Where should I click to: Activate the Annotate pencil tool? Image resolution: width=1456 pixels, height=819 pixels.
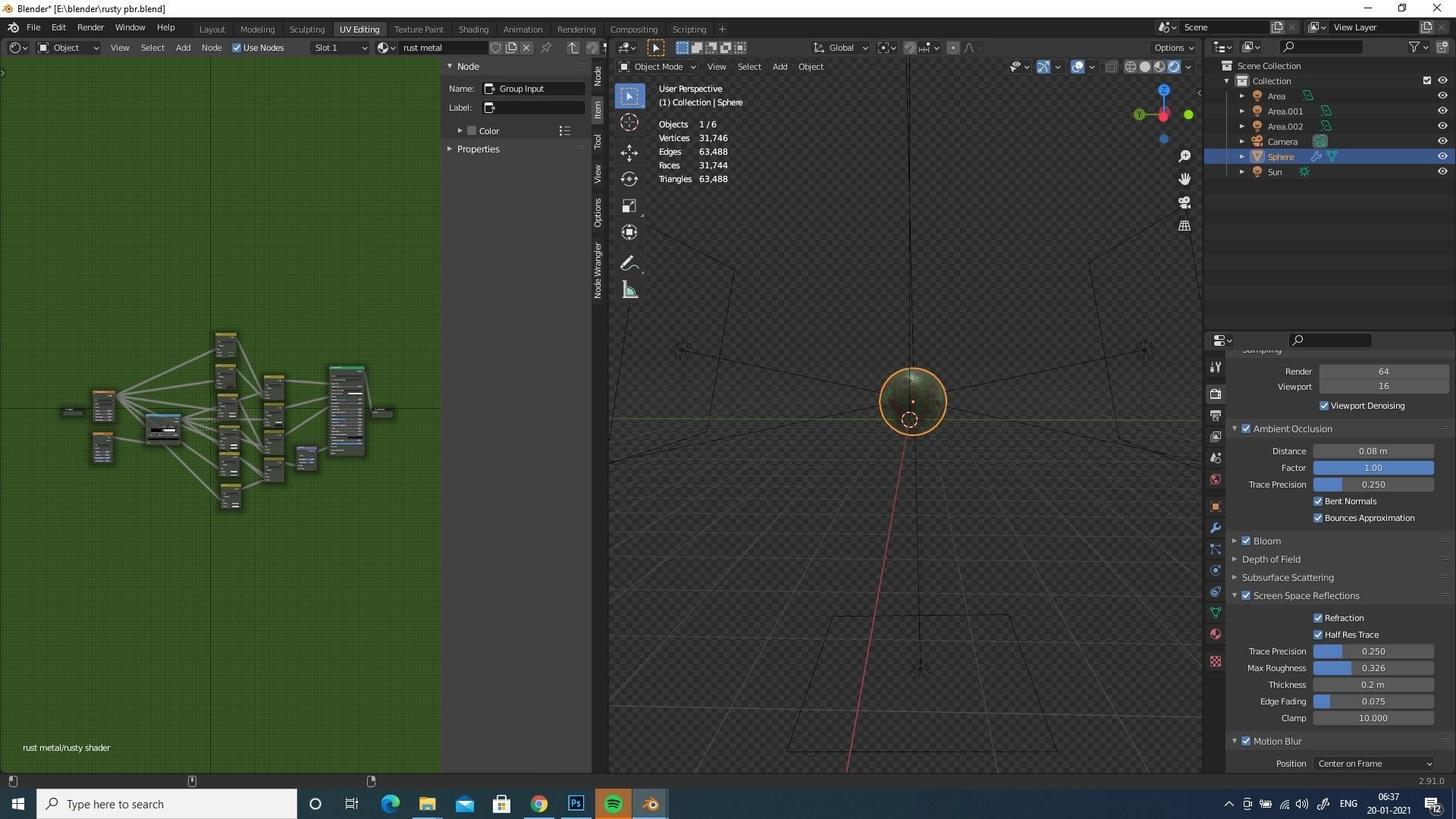pyautogui.click(x=629, y=263)
